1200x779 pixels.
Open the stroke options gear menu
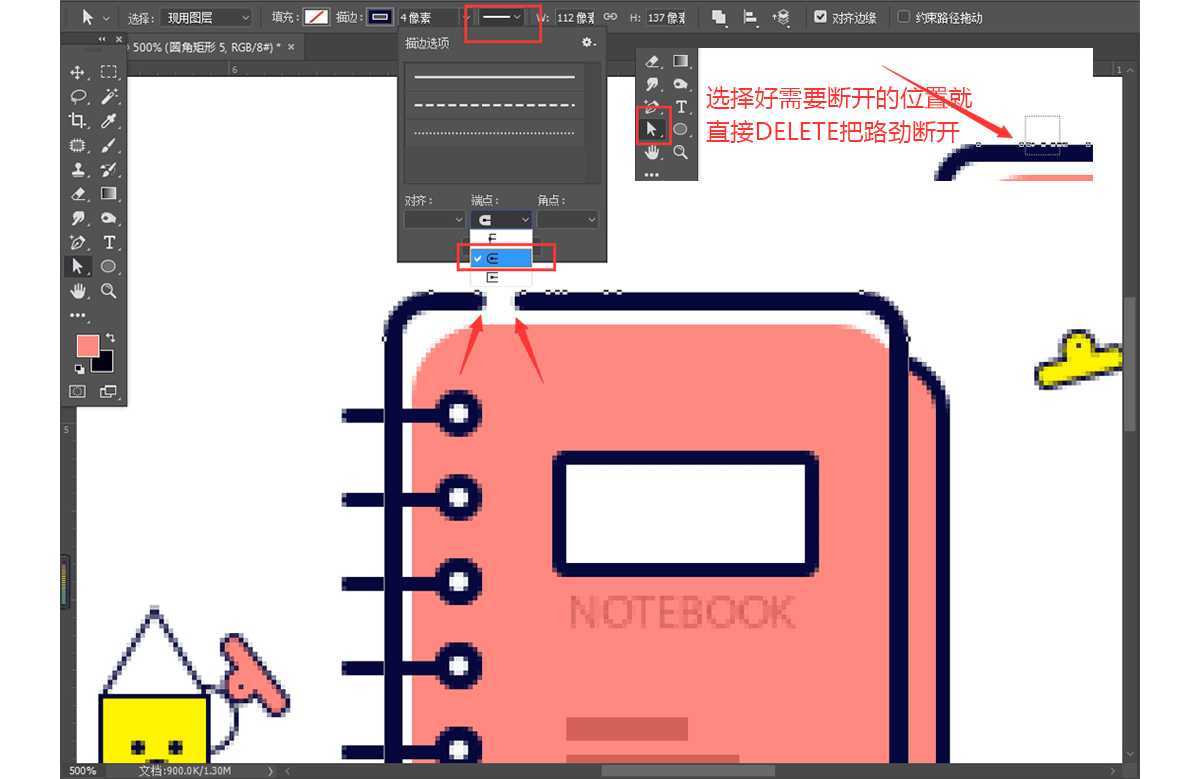click(x=588, y=43)
